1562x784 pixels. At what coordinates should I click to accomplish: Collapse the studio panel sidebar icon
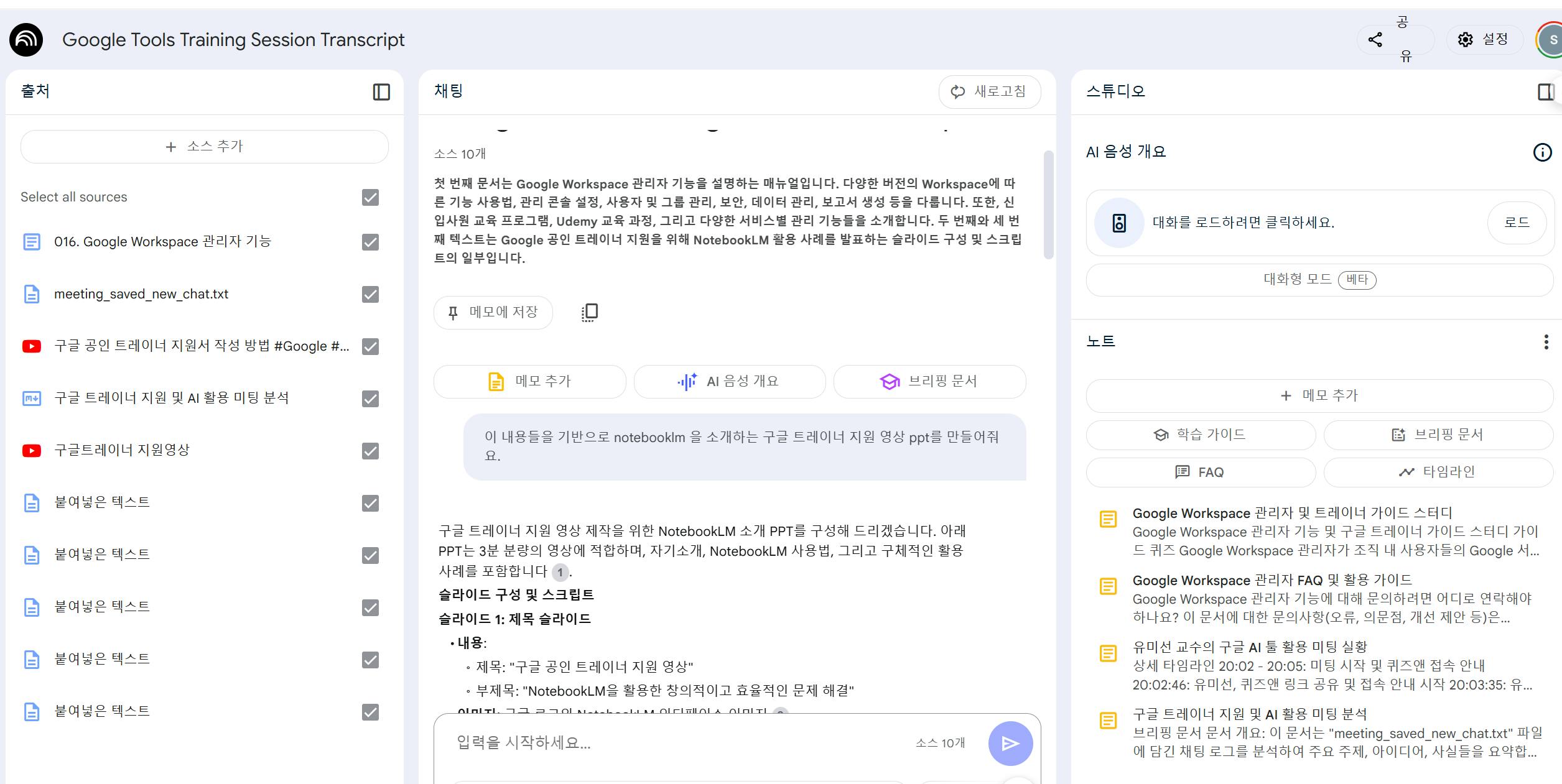coord(1545,92)
